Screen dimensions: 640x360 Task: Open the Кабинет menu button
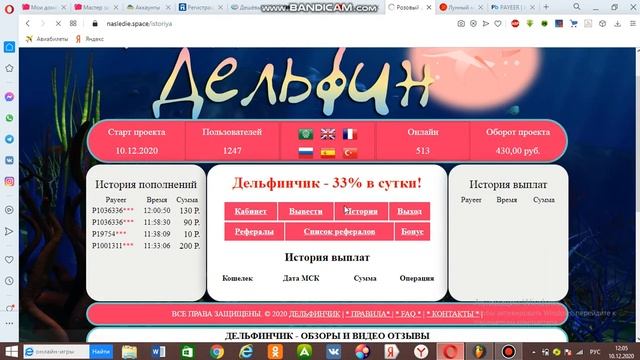pyautogui.click(x=251, y=211)
